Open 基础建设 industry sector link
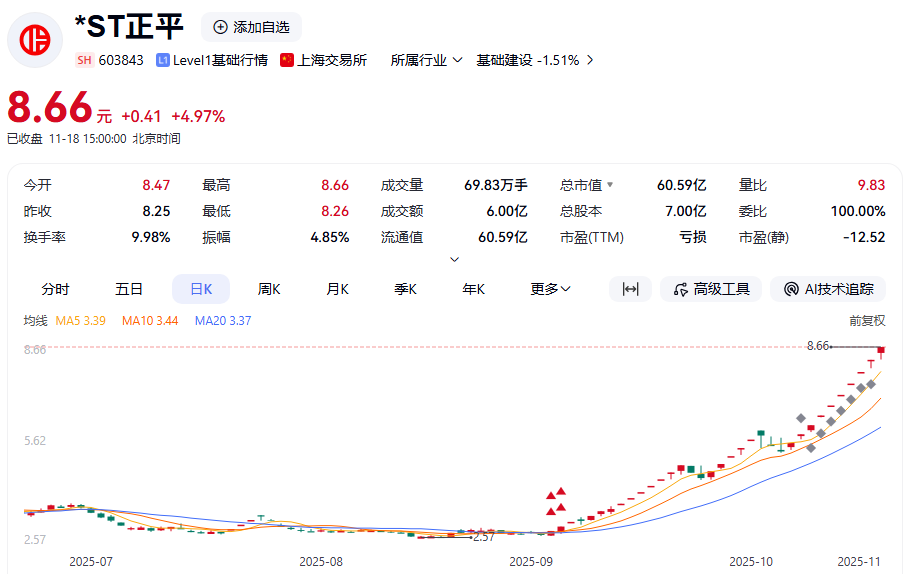The height and width of the screenshot is (574, 903). 535,60
